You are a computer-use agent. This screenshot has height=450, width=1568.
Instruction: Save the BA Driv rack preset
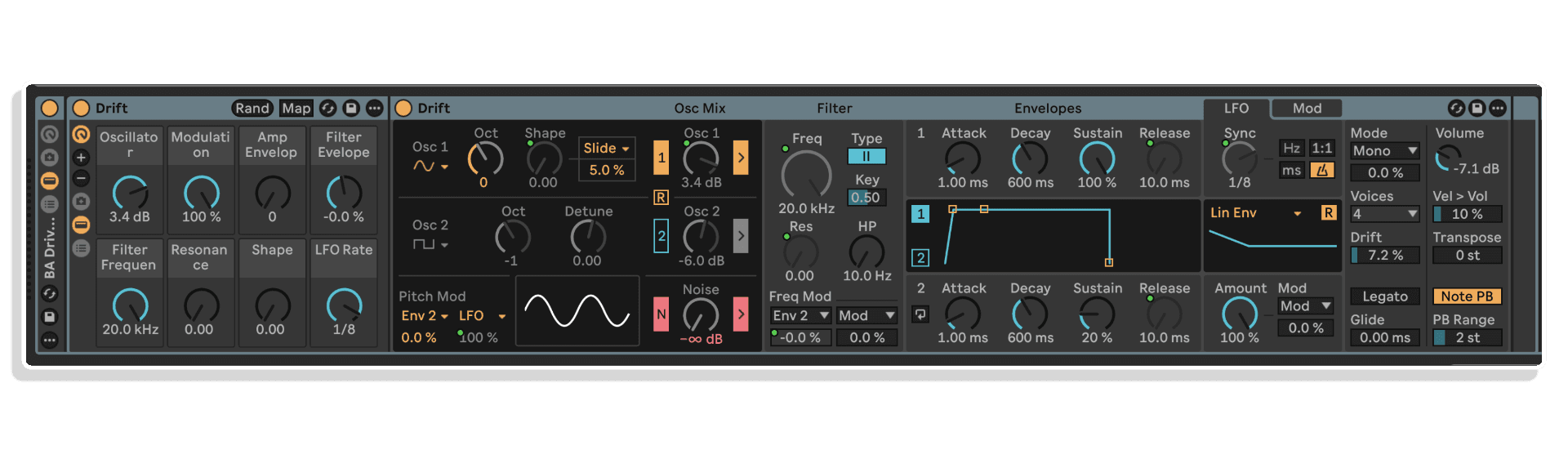(x=50, y=316)
